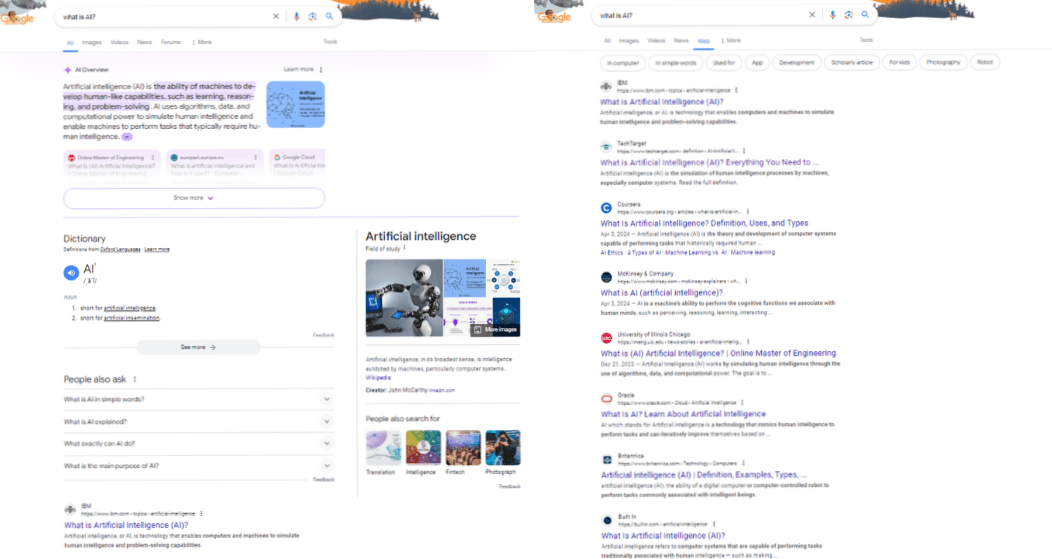Viewport: 1052px width, 559px height.
Task: Expand AI Overview with Show more
Action: click(194, 198)
